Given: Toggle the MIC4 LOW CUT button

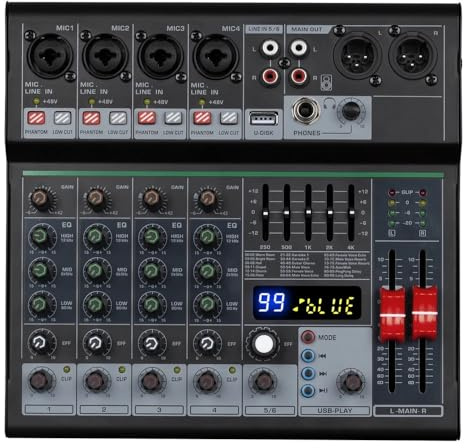Looking at the screenshot, I should 228,118.
